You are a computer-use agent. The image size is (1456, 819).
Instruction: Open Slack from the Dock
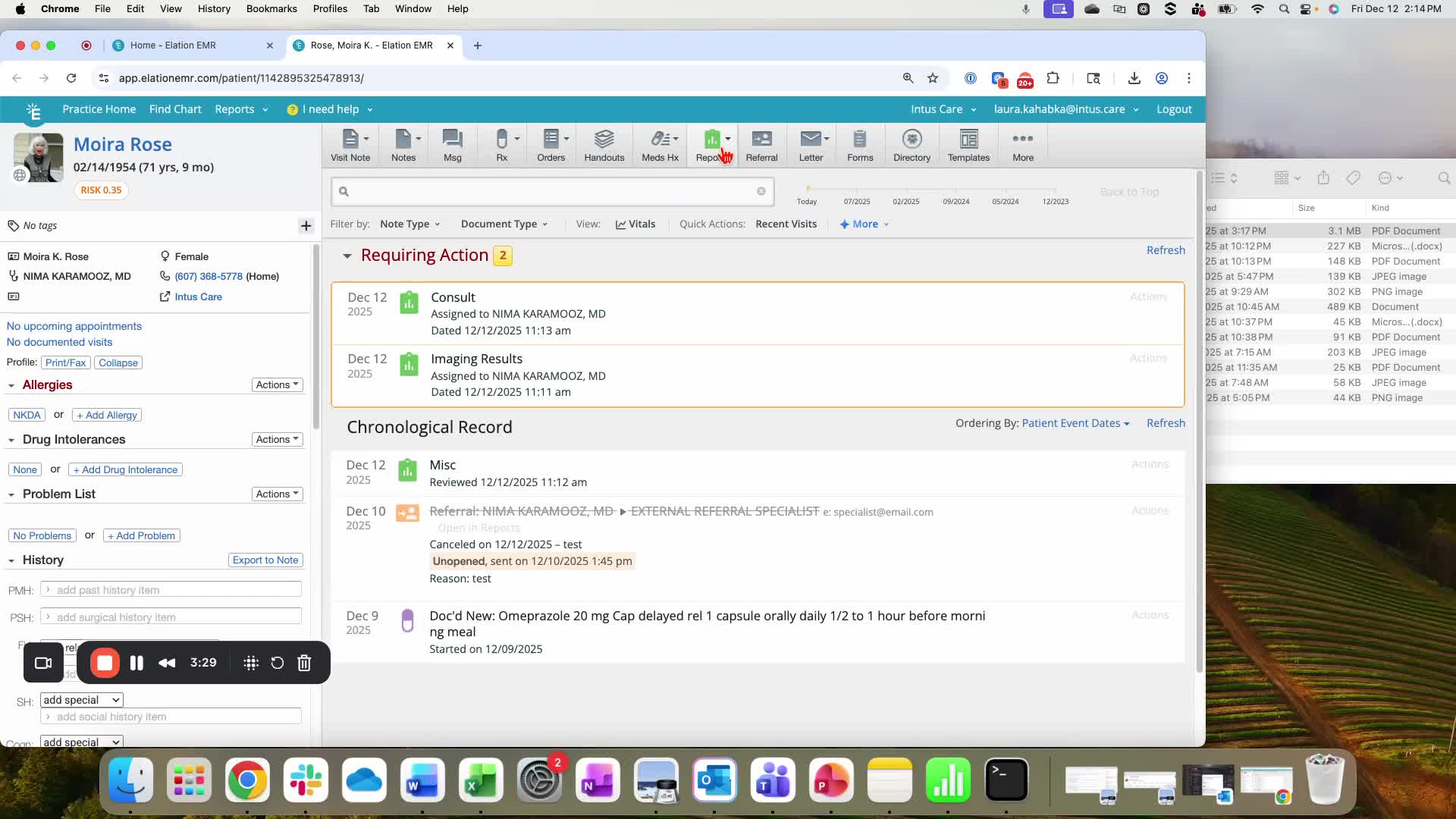[306, 780]
